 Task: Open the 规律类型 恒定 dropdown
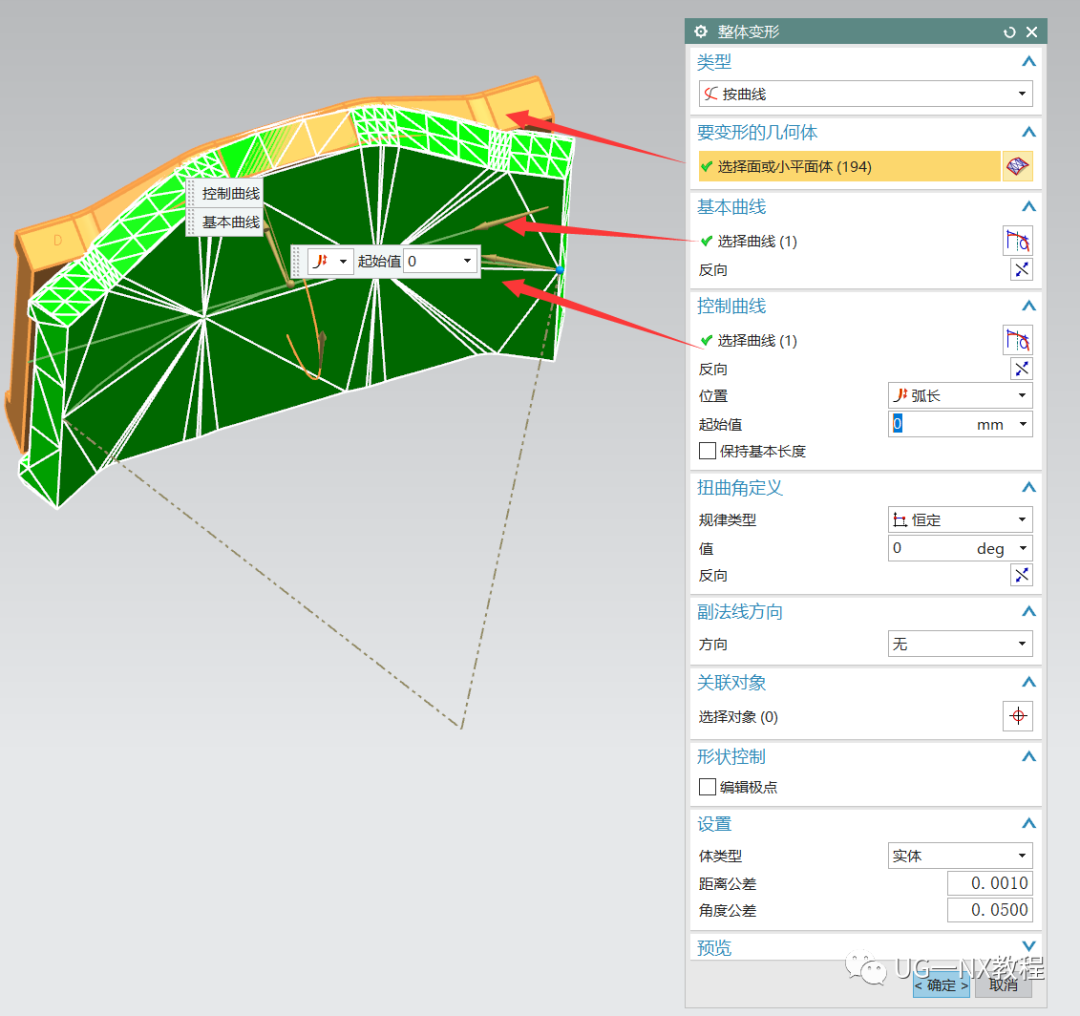tap(960, 519)
